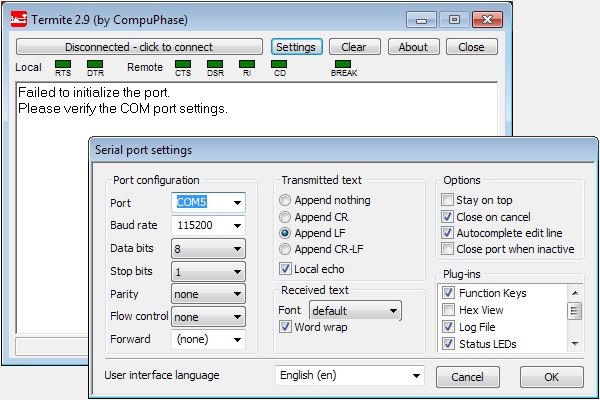Open the Baud rate dropdown

[x=208, y=225]
